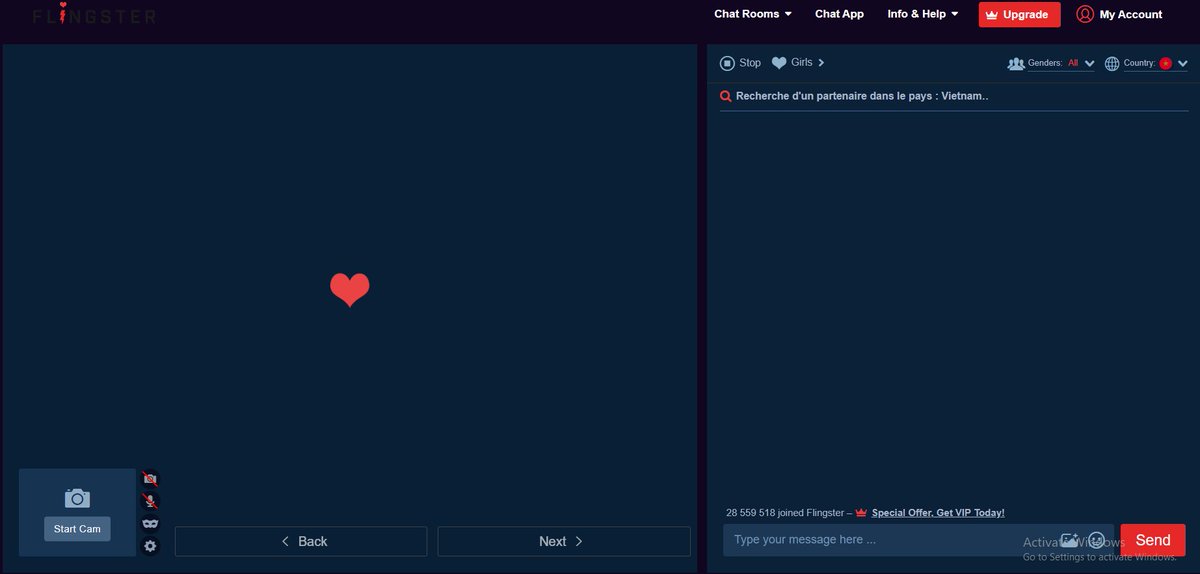1200x574 pixels.
Task: Toggle the muted microphone icon
Action: (x=150, y=501)
